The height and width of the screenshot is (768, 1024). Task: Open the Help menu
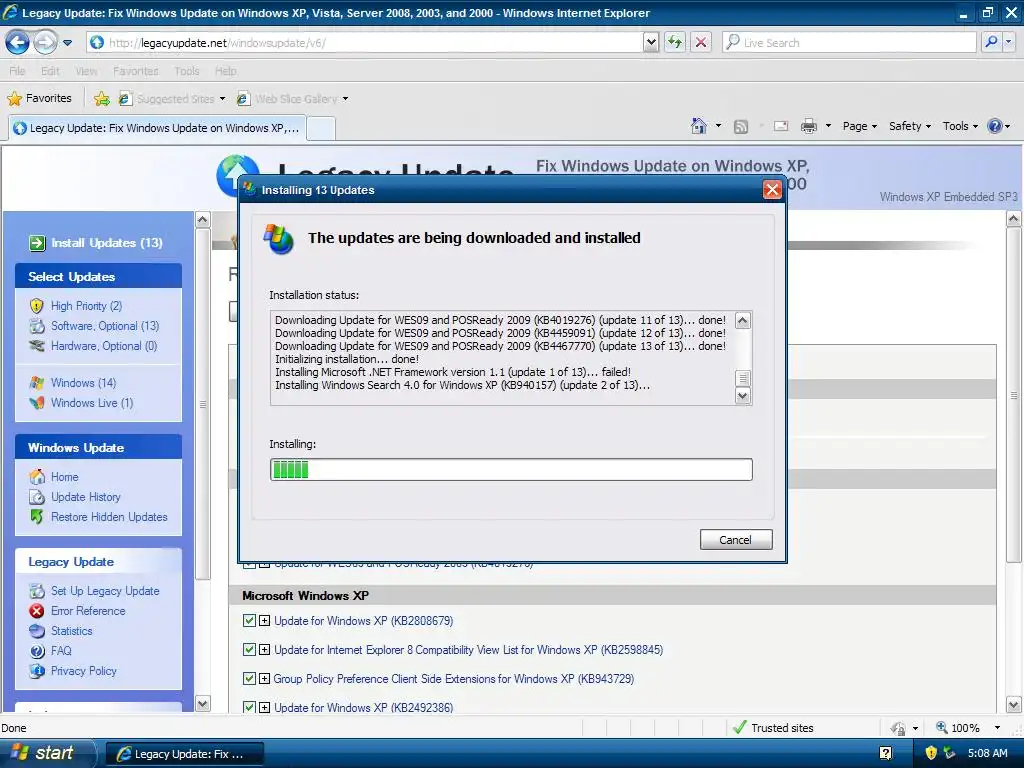click(x=225, y=71)
